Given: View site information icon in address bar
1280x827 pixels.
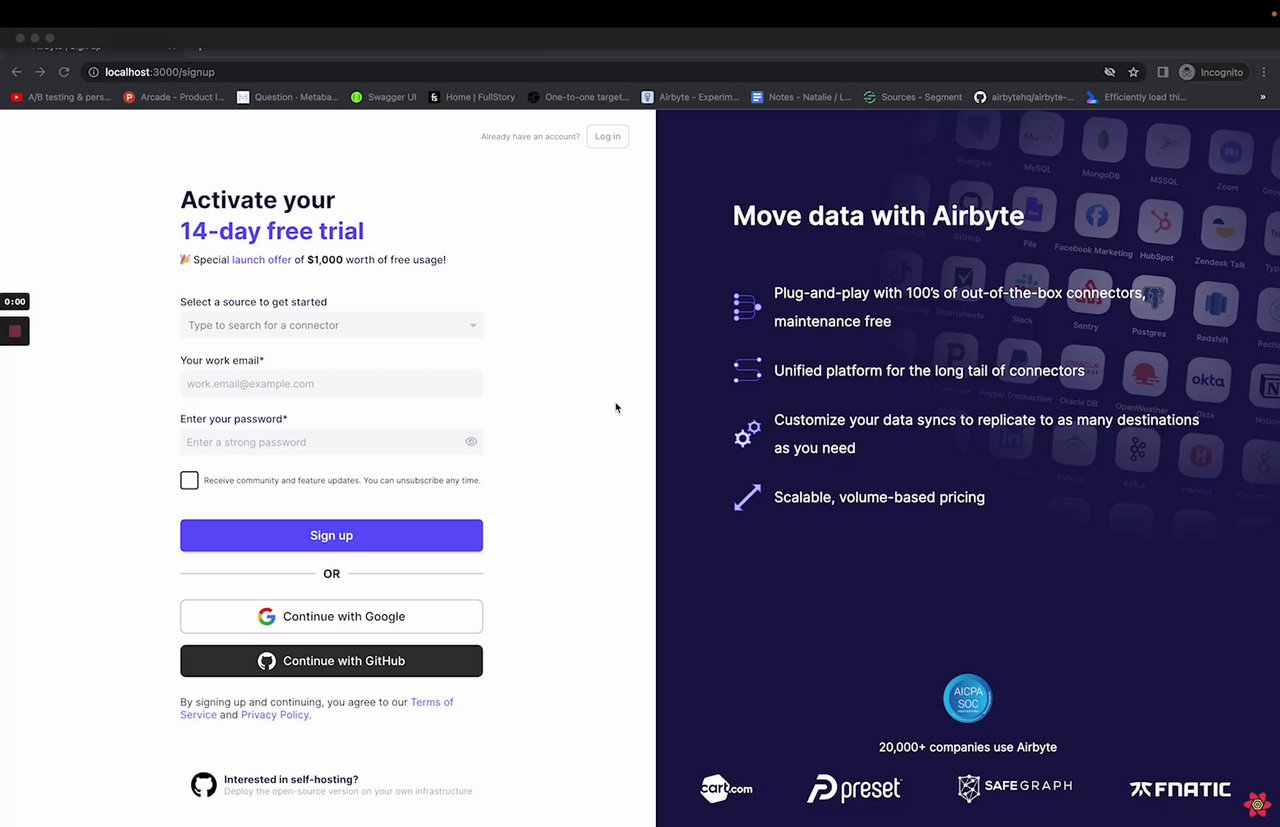Looking at the screenshot, I should (x=93, y=72).
